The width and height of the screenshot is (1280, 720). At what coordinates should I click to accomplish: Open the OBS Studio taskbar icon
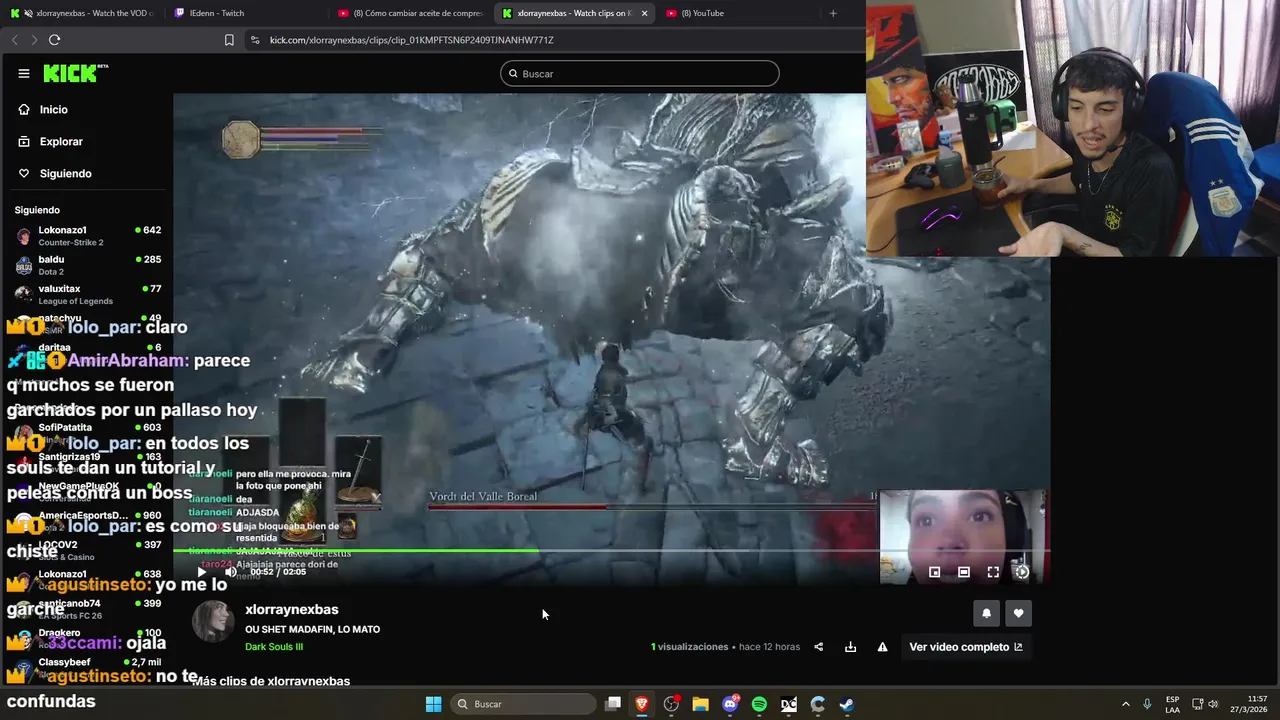point(671,704)
